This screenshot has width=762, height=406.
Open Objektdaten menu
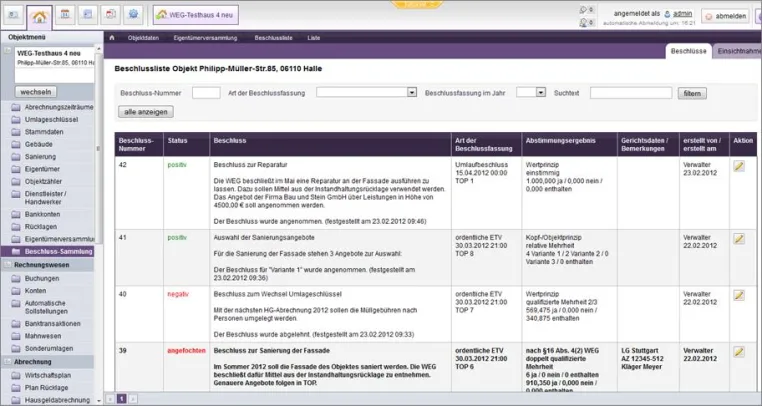[143, 38]
